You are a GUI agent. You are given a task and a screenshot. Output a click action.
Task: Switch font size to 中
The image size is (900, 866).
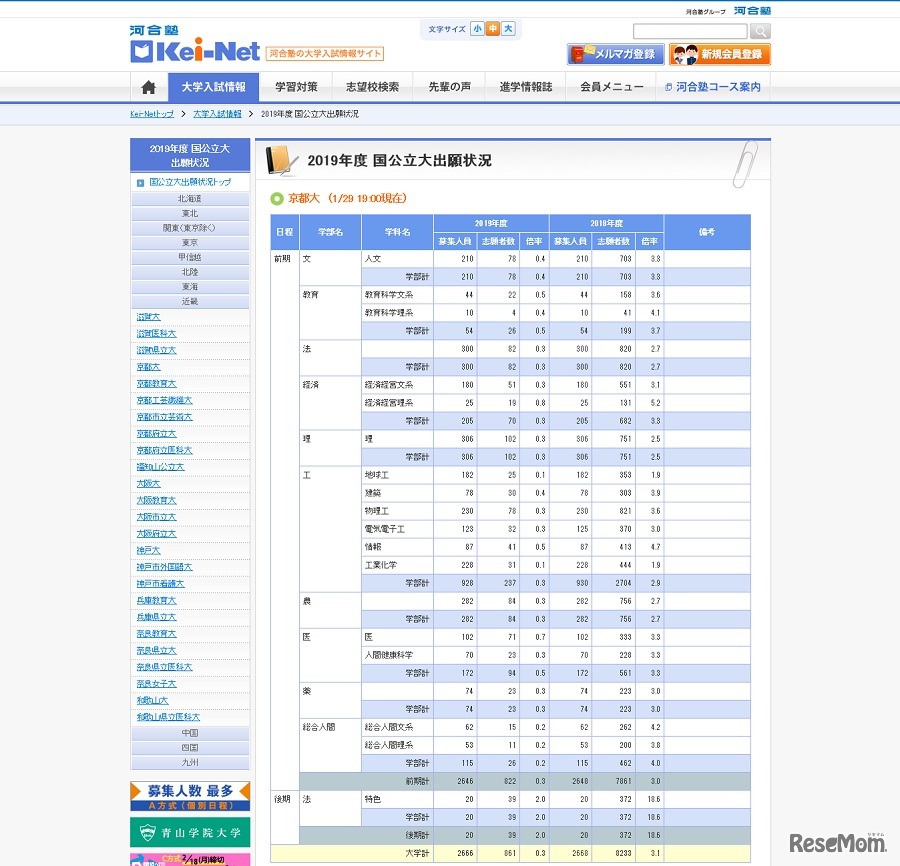point(495,29)
